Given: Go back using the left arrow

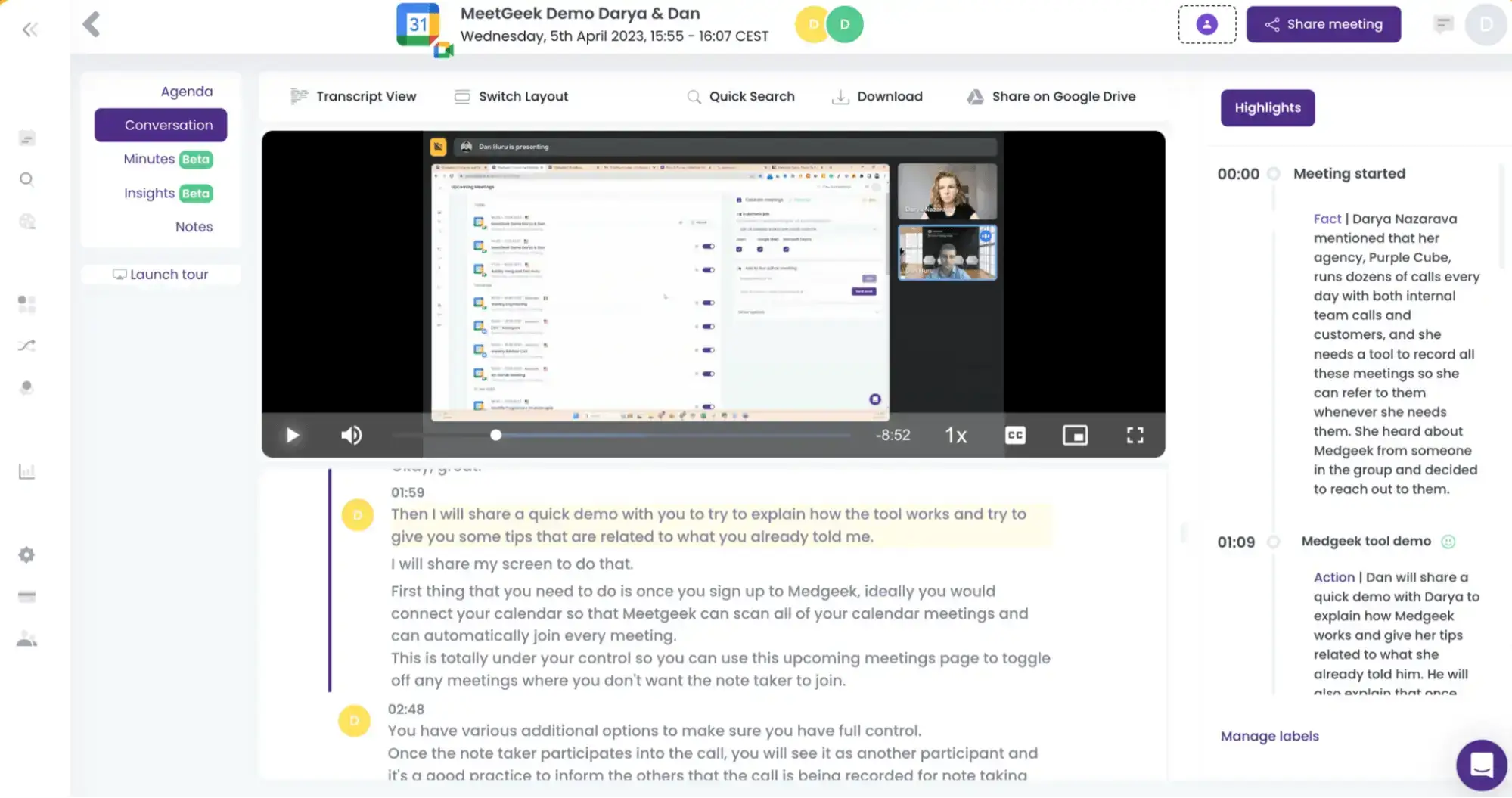Looking at the screenshot, I should (92, 24).
